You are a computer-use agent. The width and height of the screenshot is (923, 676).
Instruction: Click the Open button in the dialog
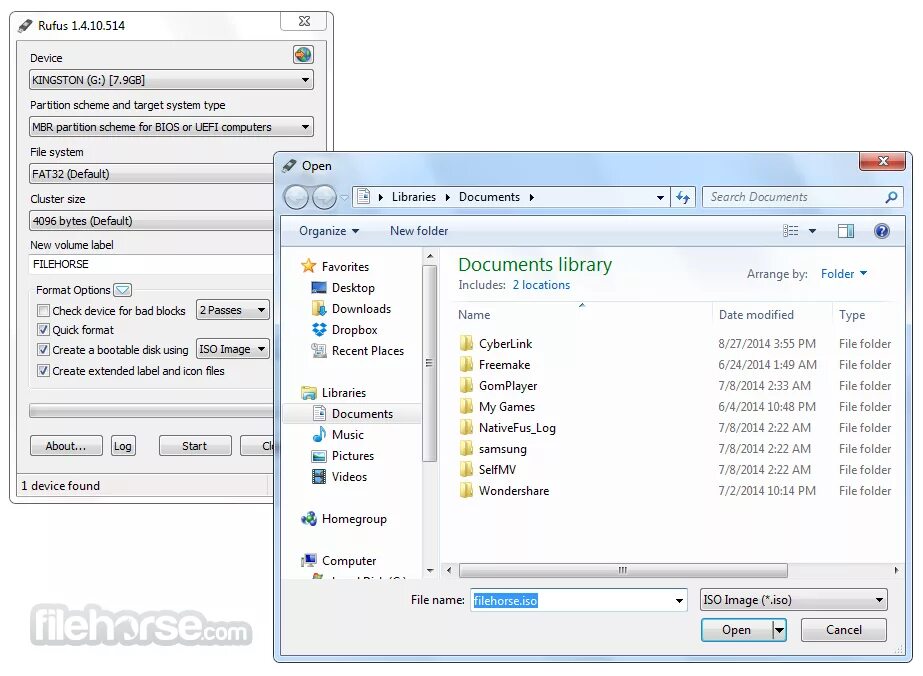(x=736, y=630)
